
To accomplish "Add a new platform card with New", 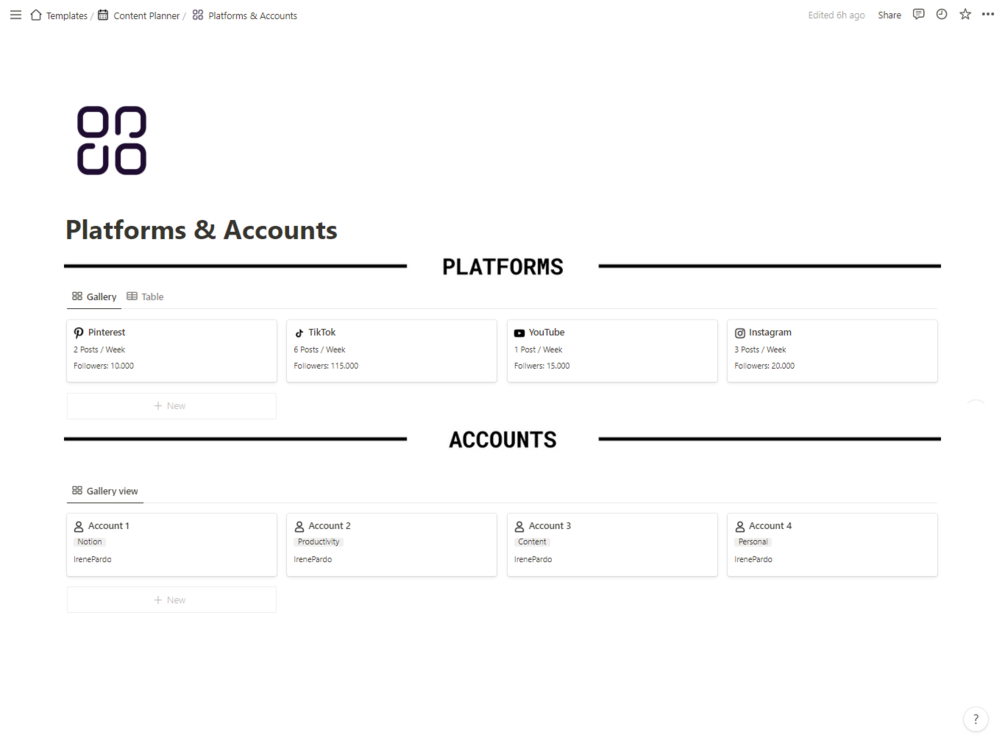I will coord(171,406).
